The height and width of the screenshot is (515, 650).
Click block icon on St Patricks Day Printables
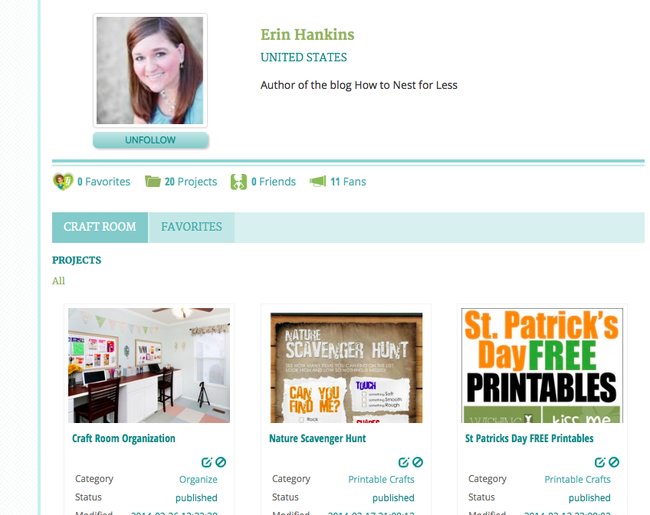click(x=614, y=462)
